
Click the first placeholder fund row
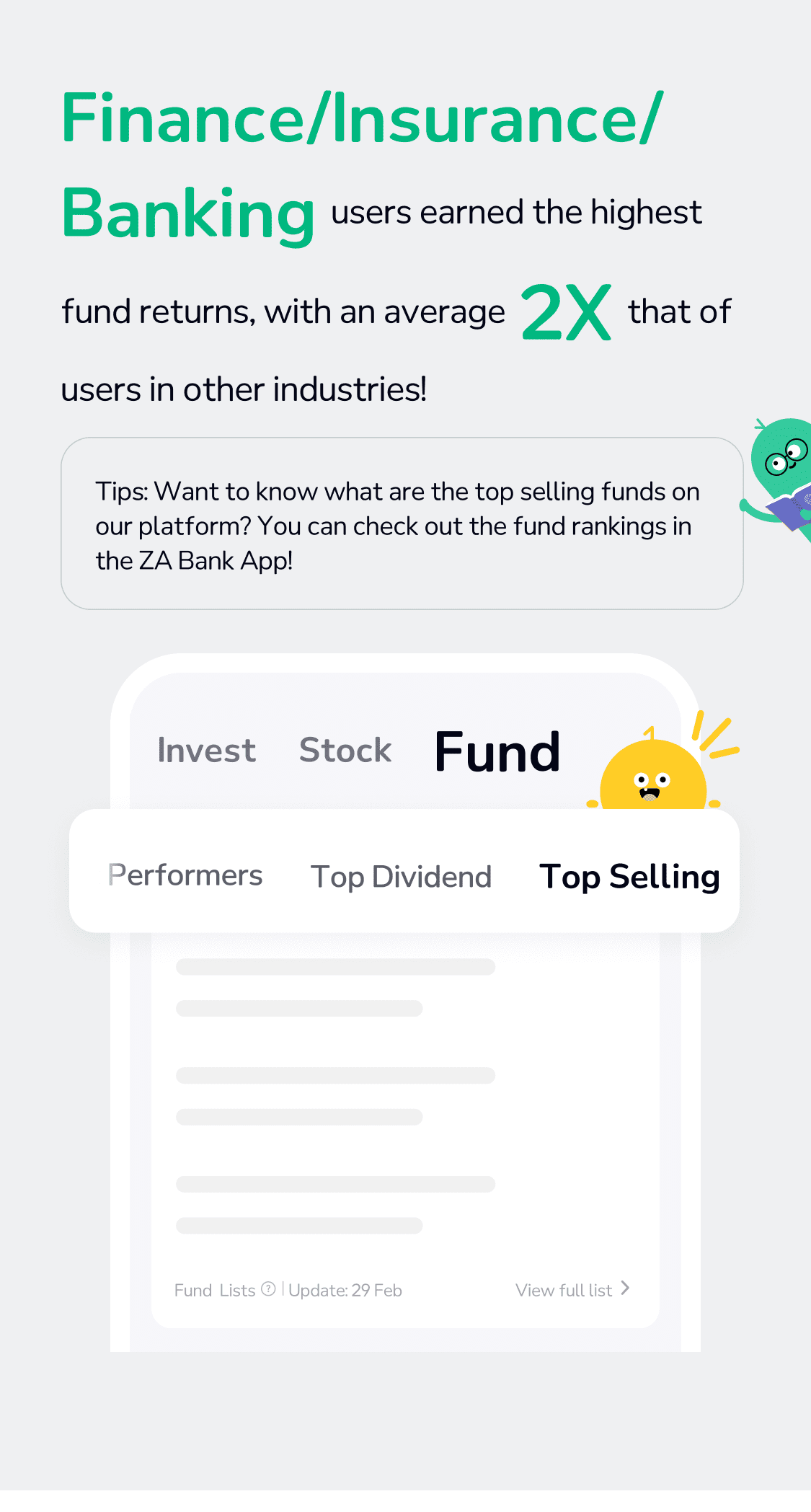335,987
